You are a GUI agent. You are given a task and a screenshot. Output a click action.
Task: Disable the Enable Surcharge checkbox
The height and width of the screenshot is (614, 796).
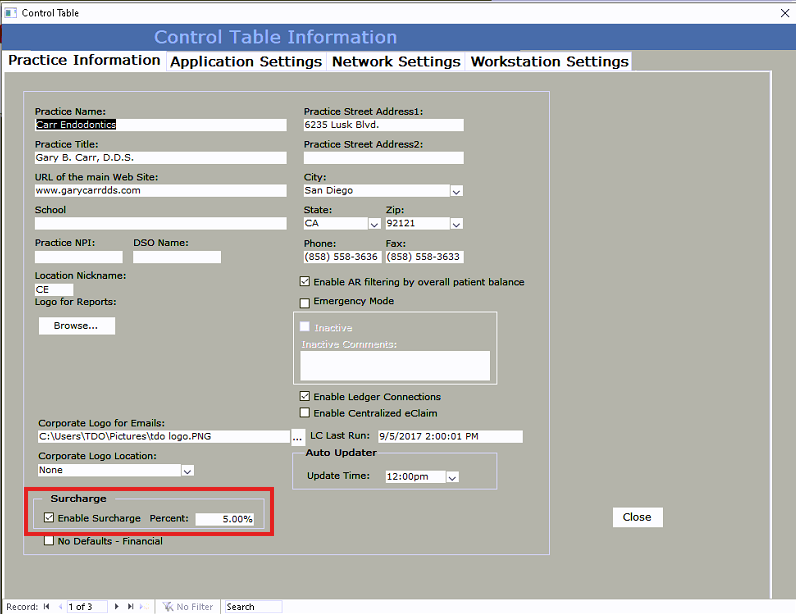[x=49, y=518]
